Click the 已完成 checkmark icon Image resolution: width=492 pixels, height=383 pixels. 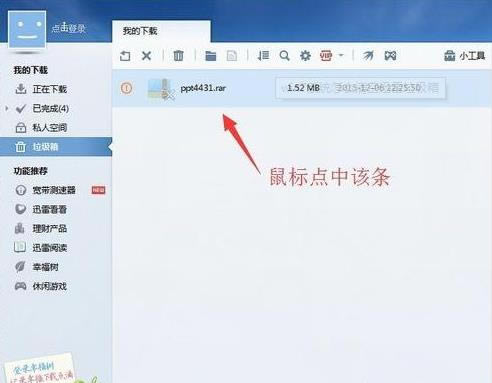(x=21, y=108)
